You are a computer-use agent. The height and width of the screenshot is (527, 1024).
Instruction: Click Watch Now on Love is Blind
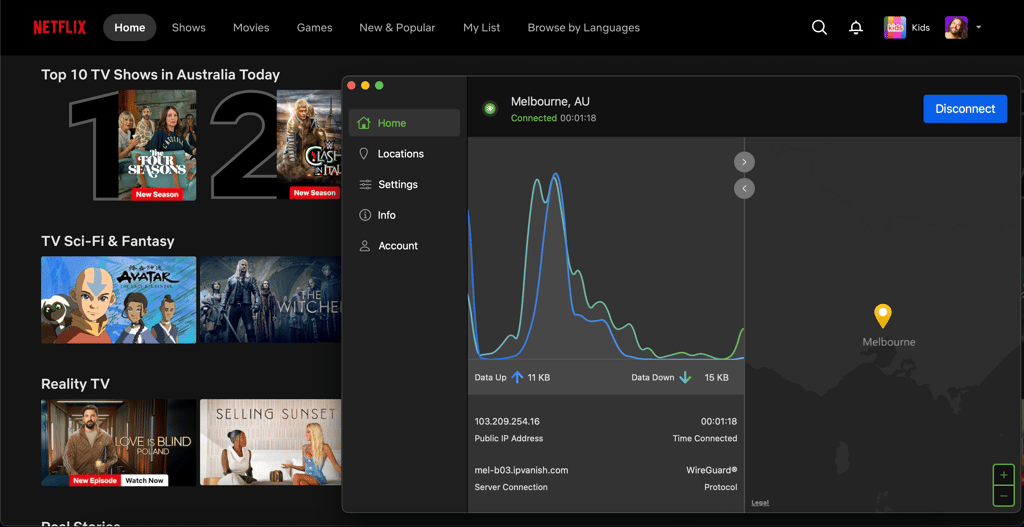coord(146,481)
